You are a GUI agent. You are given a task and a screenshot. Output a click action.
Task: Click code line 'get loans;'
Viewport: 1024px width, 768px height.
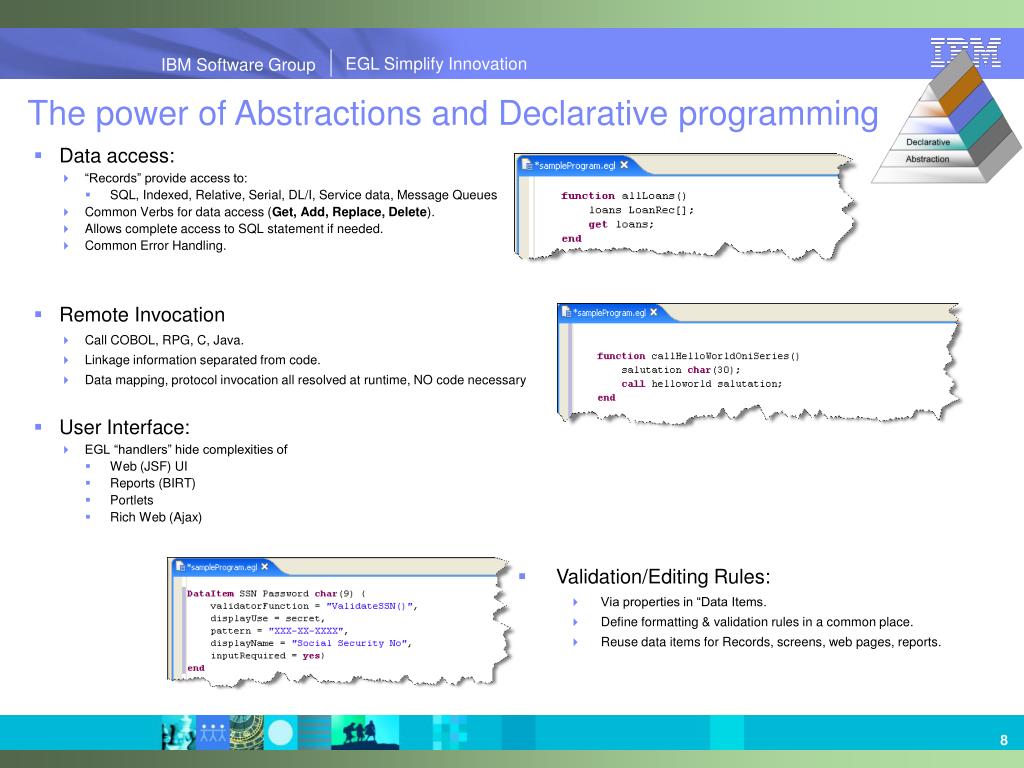click(x=621, y=225)
